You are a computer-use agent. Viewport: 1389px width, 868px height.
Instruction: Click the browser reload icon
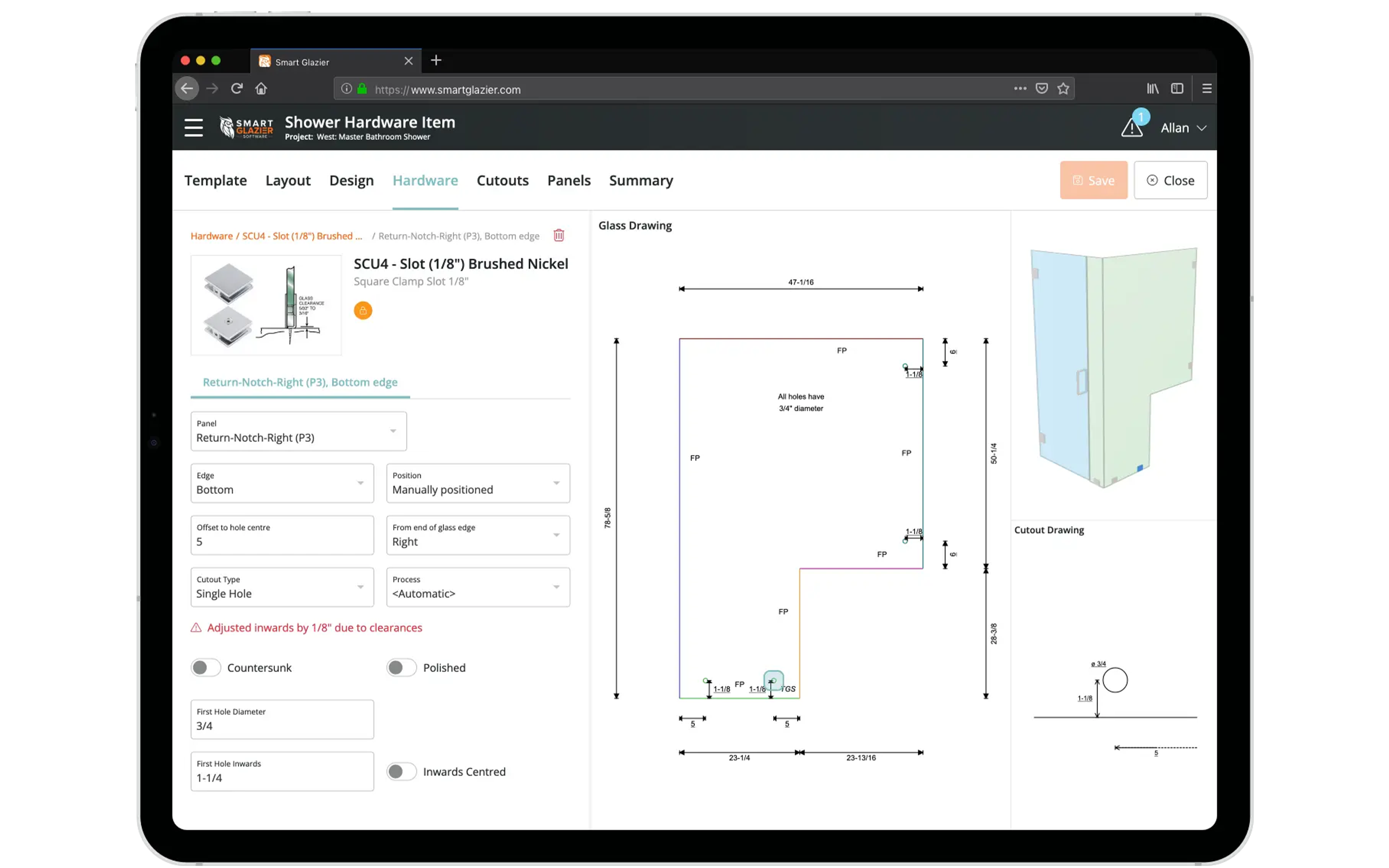click(236, 89)
